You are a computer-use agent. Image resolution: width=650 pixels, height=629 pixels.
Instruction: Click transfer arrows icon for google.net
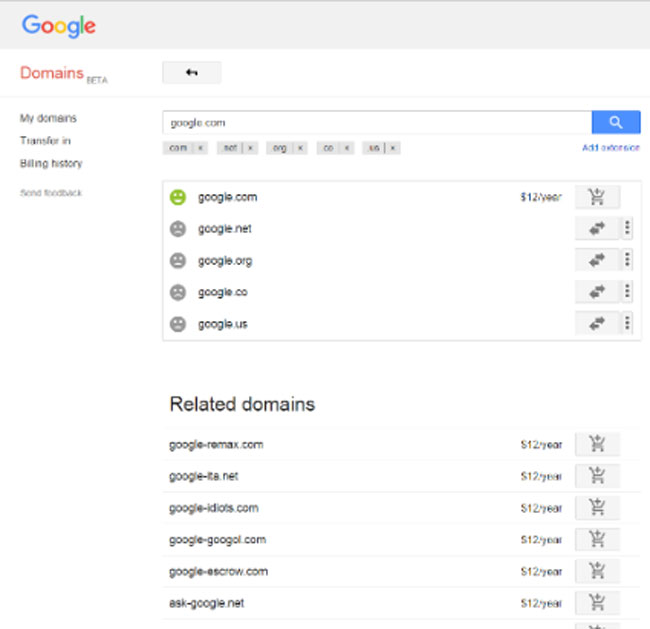coord(597,229)
